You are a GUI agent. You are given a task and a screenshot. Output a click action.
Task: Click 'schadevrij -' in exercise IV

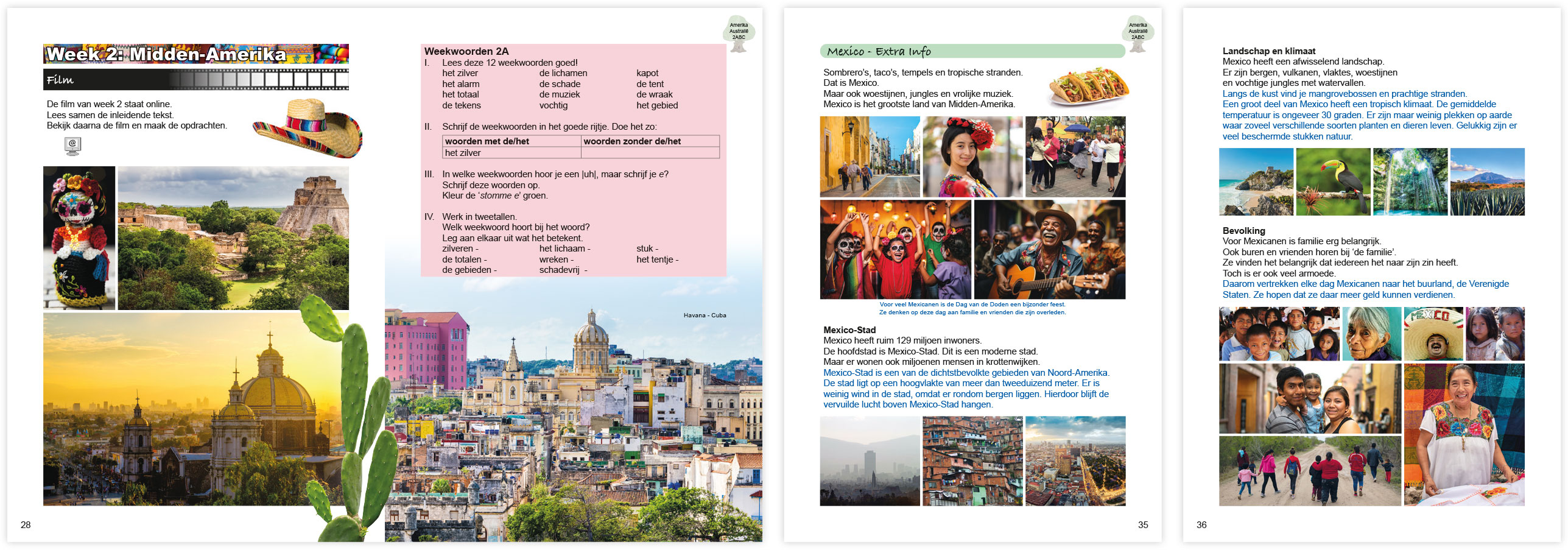(x=563, y=270)
